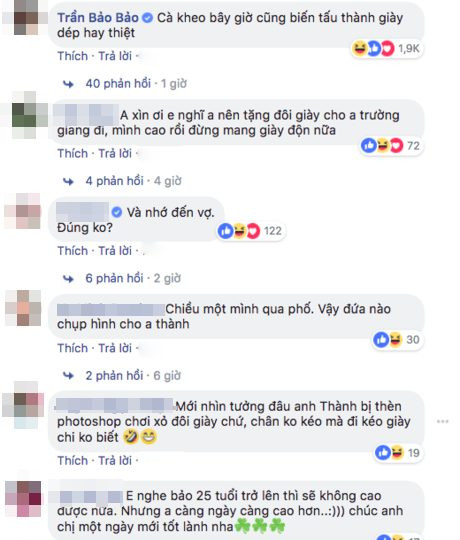The width and height of the screenshot is (460, 540).
Task: Open avatar of Trần Bảo Bảo commenter
Action: coord(26,18)
